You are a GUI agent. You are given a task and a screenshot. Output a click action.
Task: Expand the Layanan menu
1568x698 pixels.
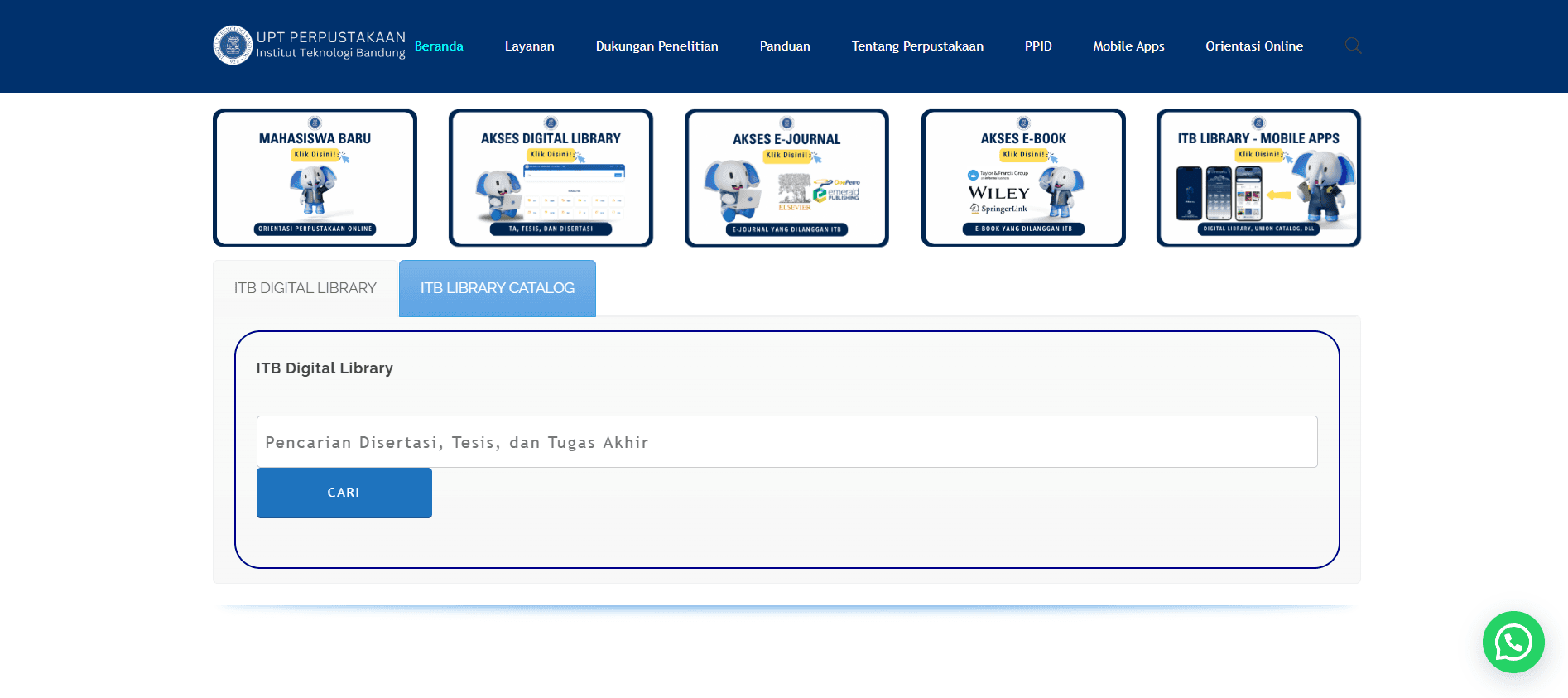tap(529, 46)
